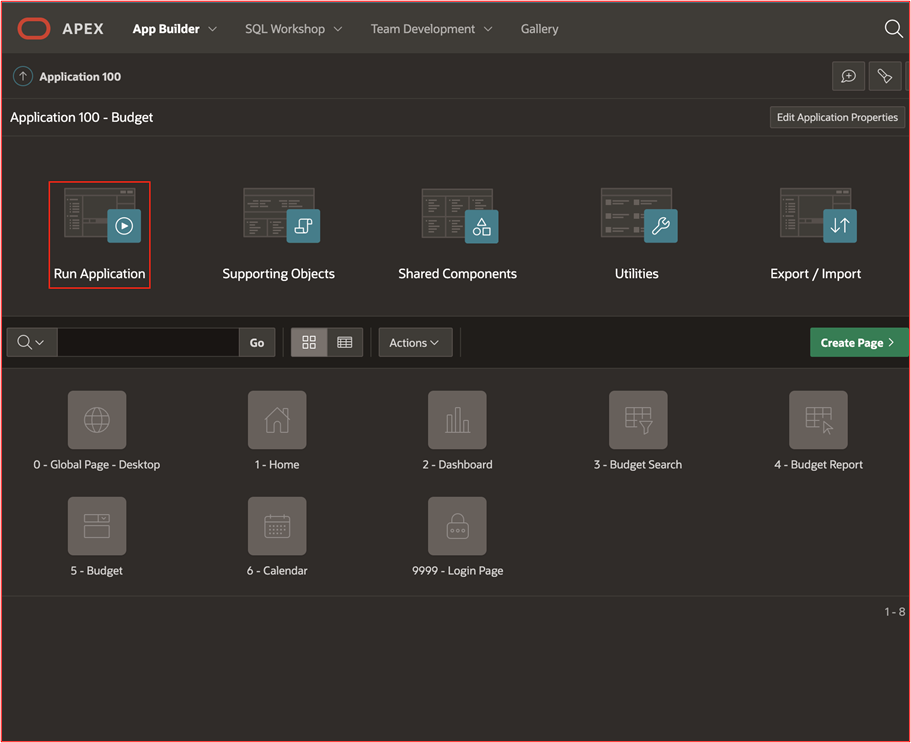Viewport: 911px width, 743px height.
Task: Open the Gallery menu item
Action: point(539,28)
